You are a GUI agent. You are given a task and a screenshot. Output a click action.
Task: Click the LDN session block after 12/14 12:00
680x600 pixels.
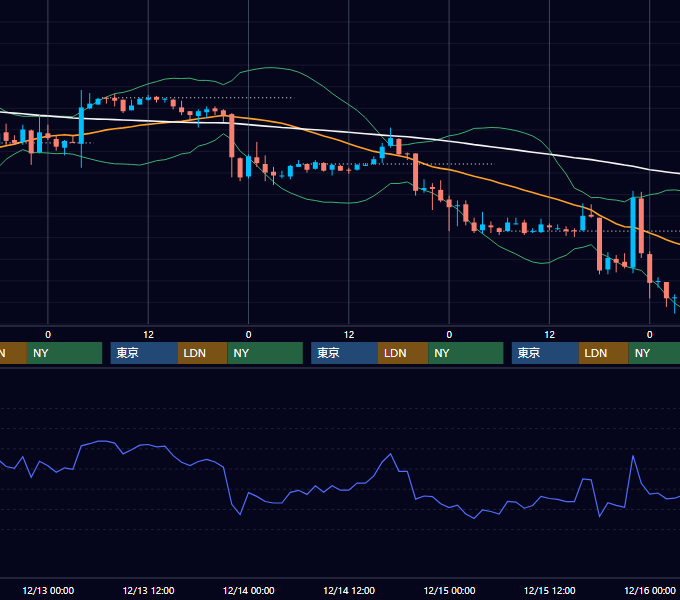[403, 353]
